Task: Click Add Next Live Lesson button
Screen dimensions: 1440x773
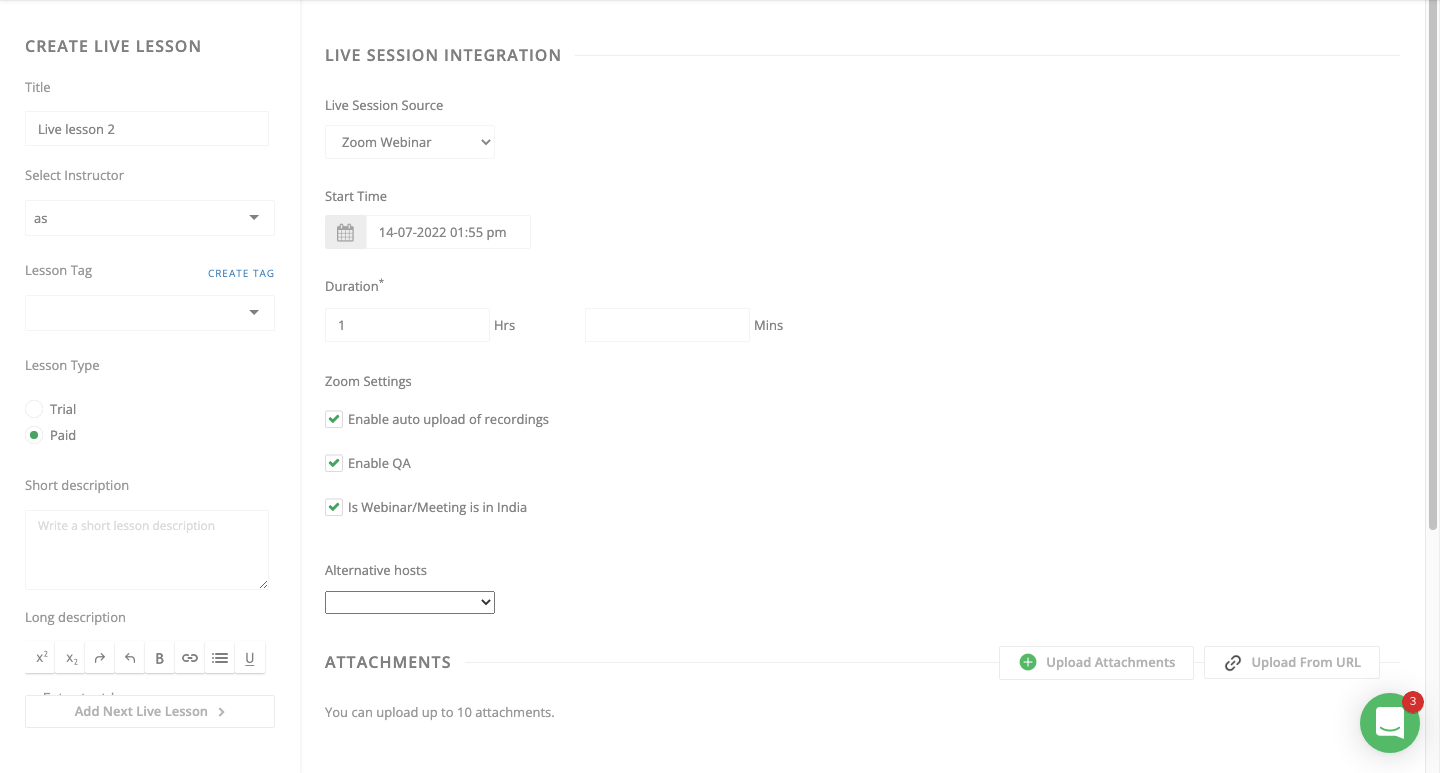Action: pos(150,711)
